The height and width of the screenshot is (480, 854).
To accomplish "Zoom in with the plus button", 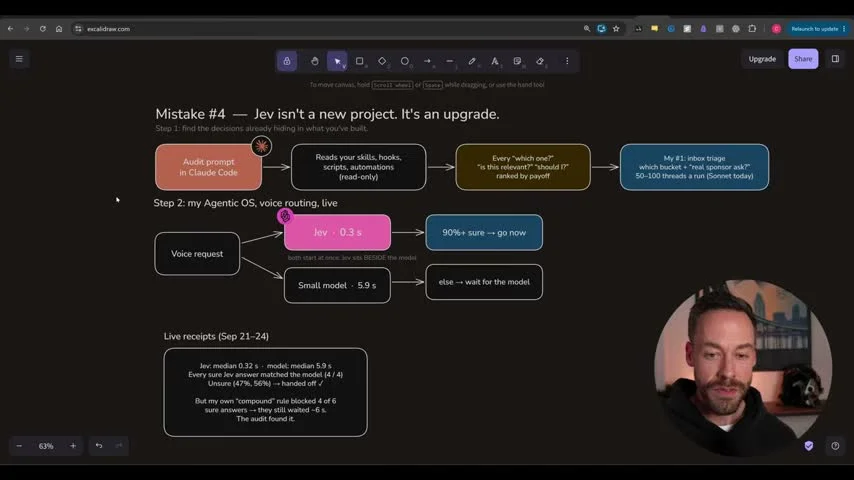I will pos(73,446).
